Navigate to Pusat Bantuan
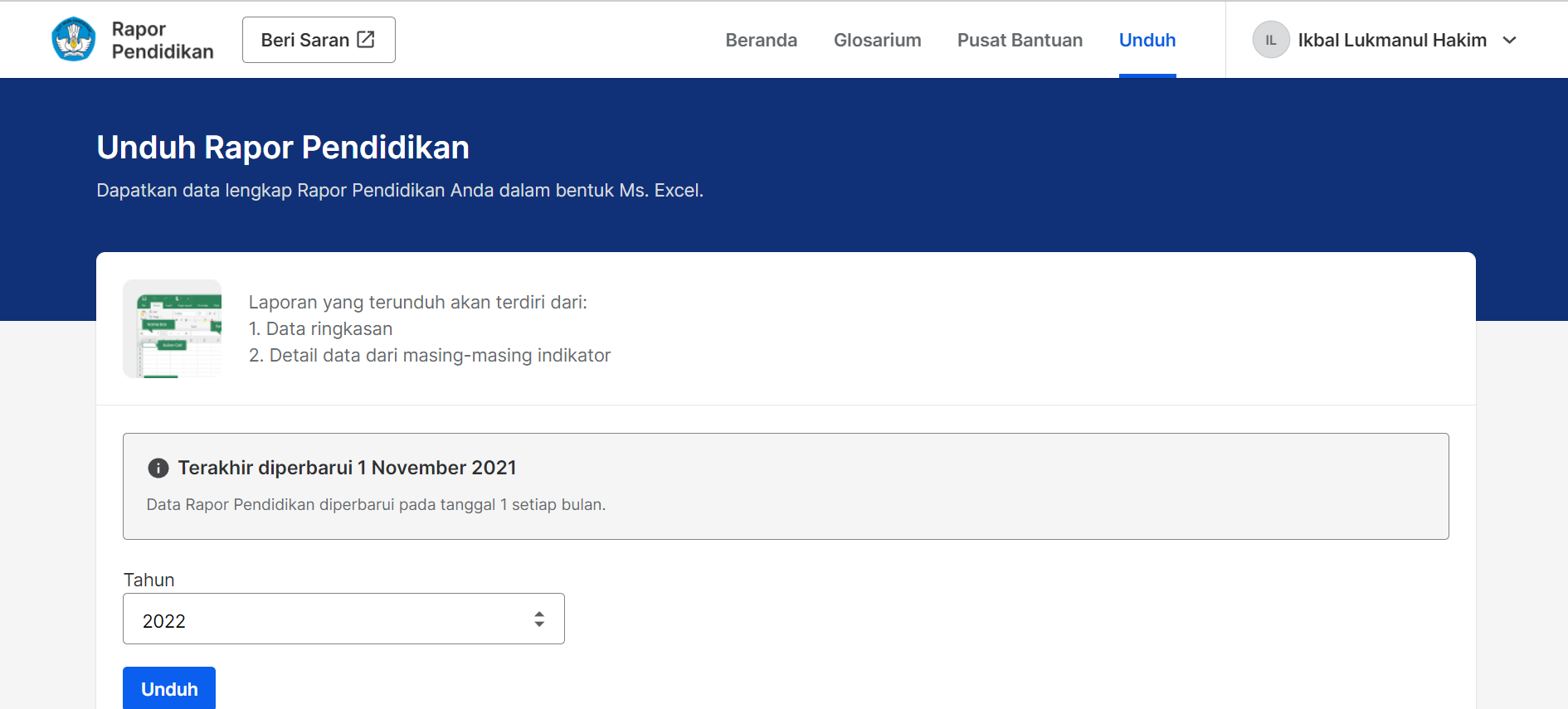 tap(1020, 40)
